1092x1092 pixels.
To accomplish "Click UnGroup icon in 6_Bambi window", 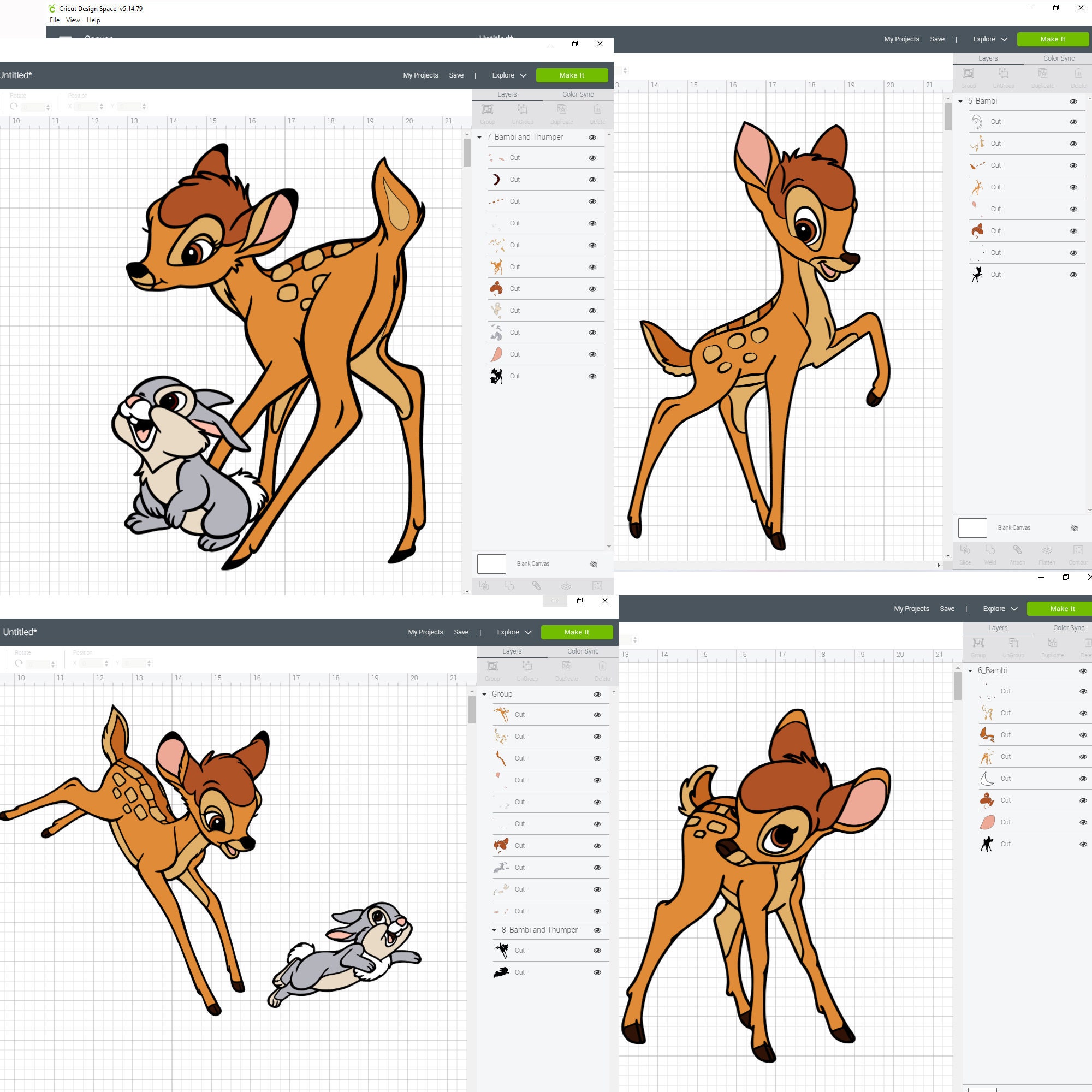I will pos(1013,643).
